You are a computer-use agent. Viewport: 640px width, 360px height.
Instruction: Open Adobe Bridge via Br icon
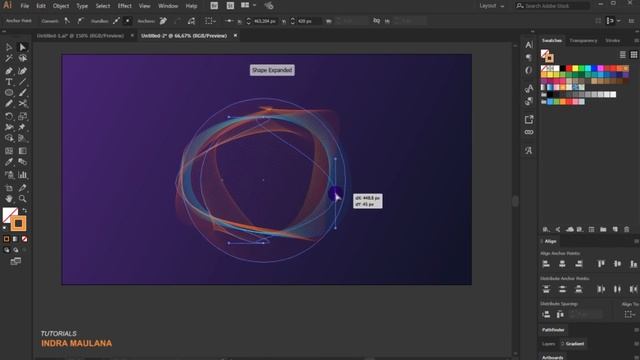pos(214,6)
